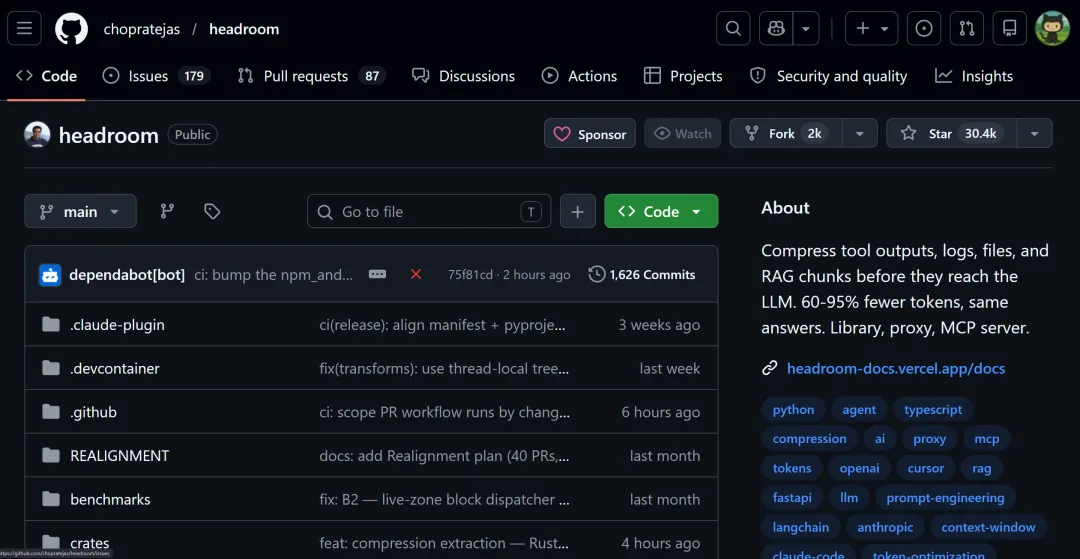Click the python topic tag
Screen dimensions: 1080x559
(x=793, y=410)
